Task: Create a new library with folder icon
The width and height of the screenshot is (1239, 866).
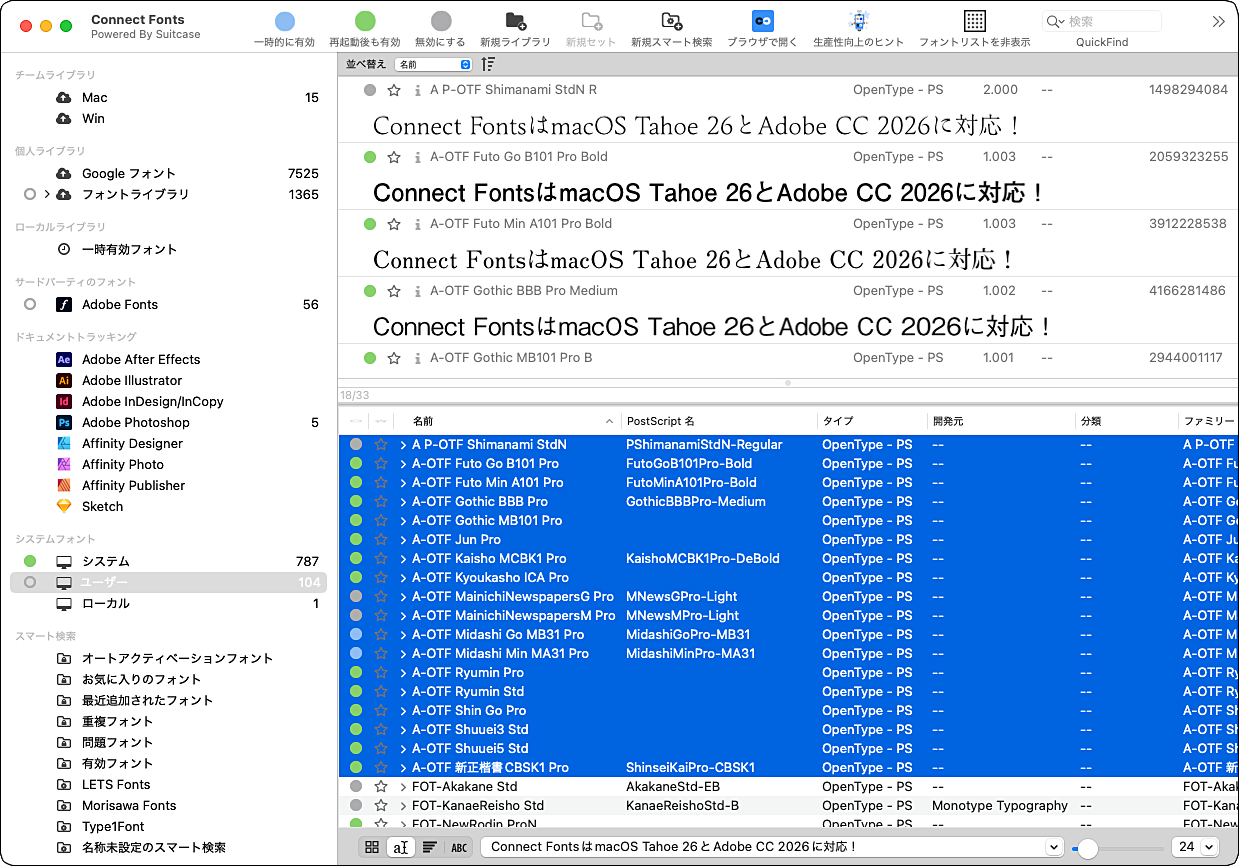Action: tap(516, 21)
